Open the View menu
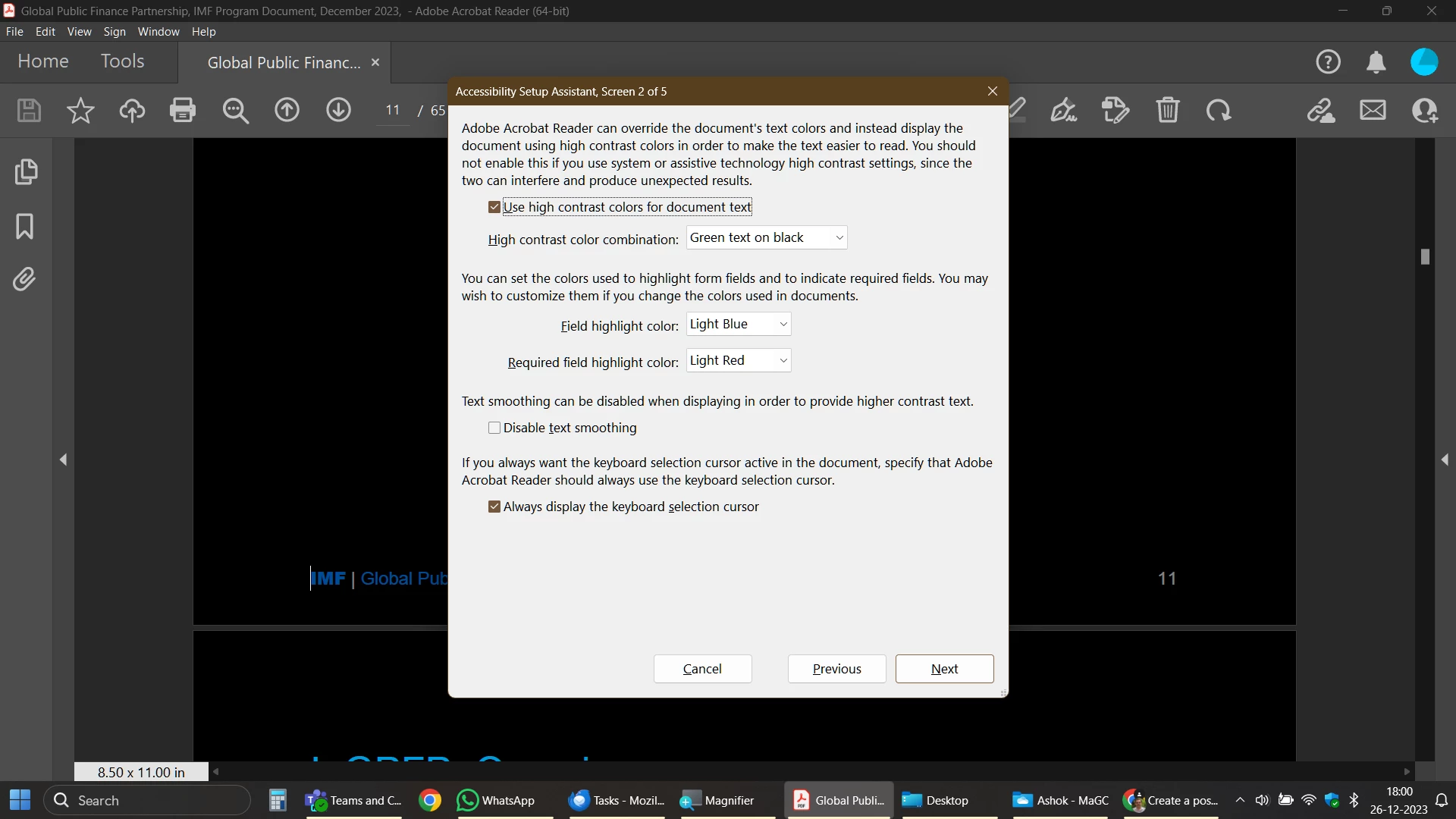The width and height of the screenshot is (1456, 819). [79, 32]
